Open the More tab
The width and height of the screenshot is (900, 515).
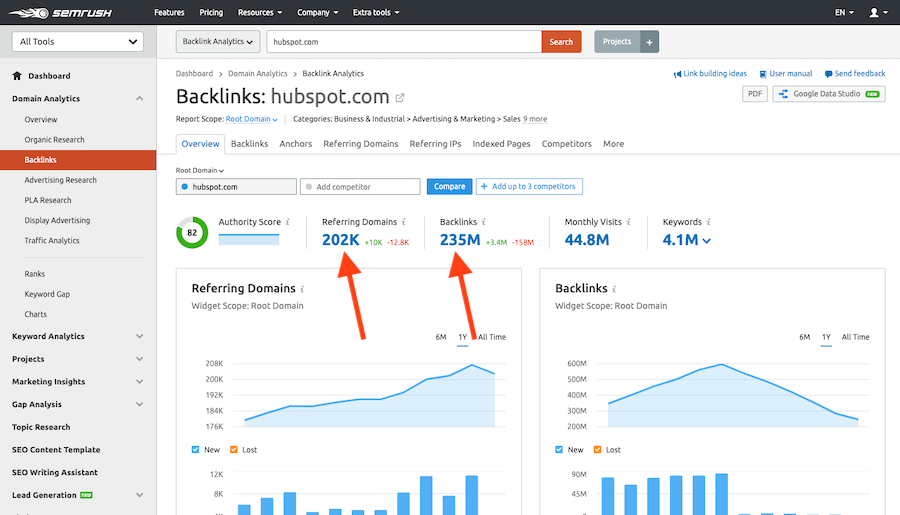(x=613, y=144)
